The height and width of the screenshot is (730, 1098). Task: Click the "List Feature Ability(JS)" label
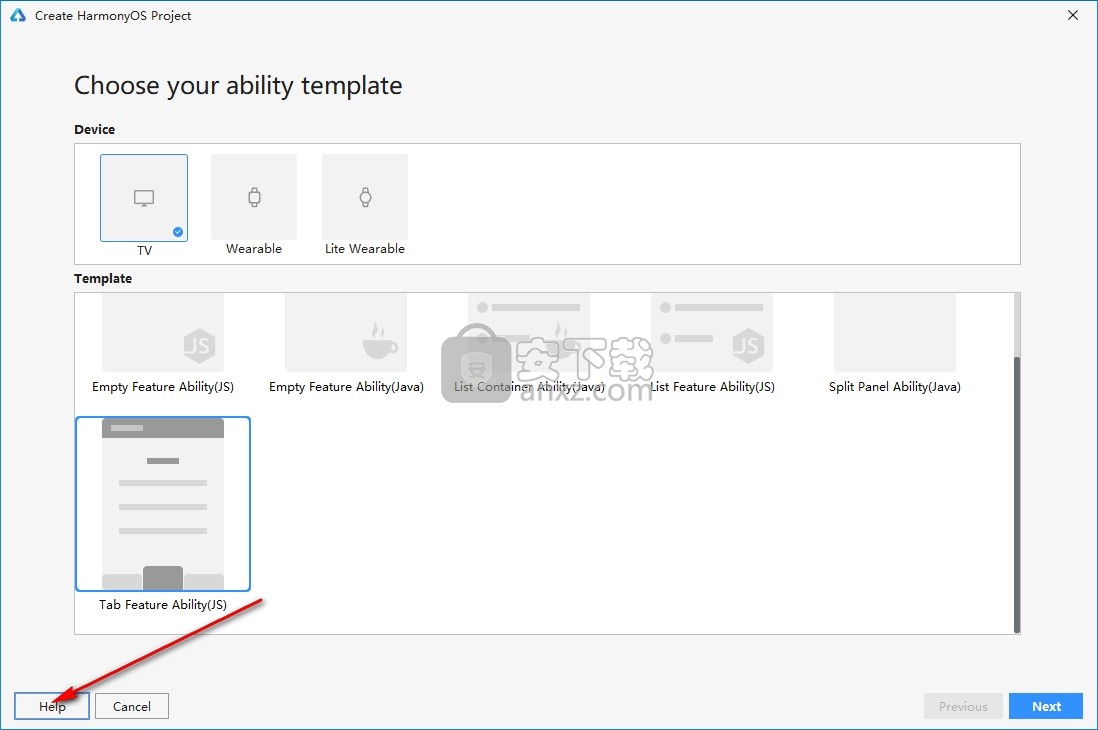[x=712, y=387]
